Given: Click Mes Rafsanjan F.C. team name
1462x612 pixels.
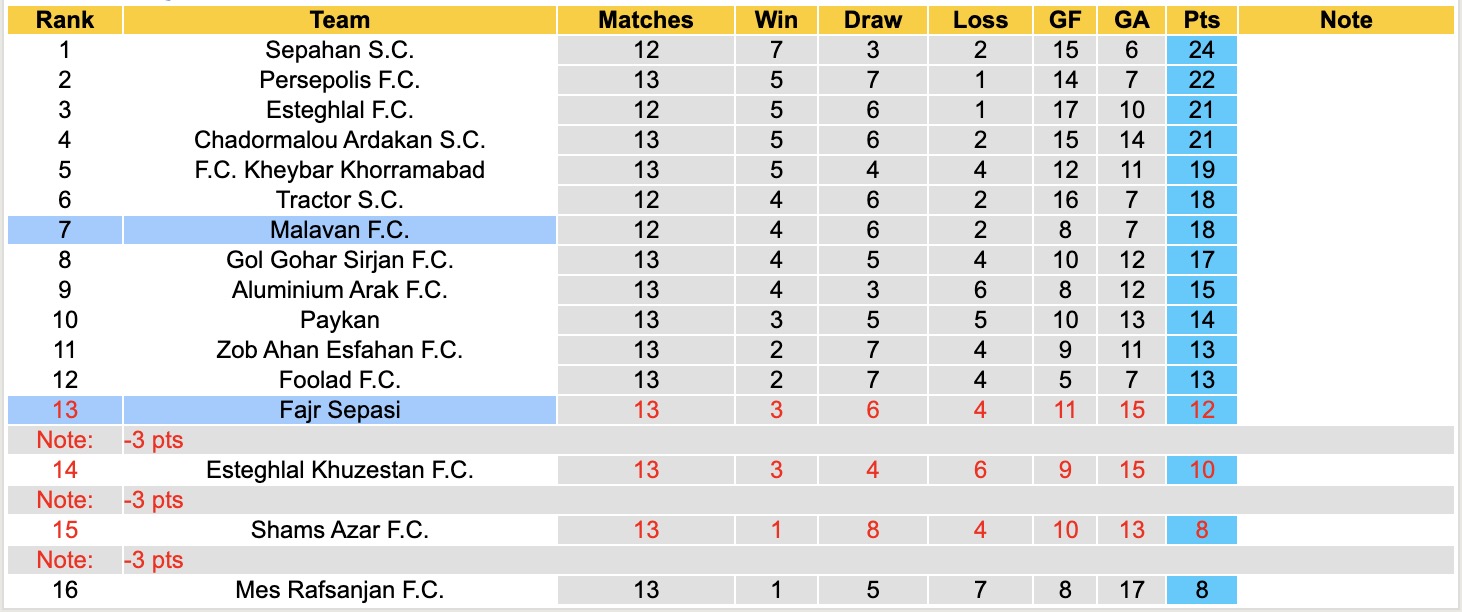Looking at the screenshot, I should (x=339, y=590).
